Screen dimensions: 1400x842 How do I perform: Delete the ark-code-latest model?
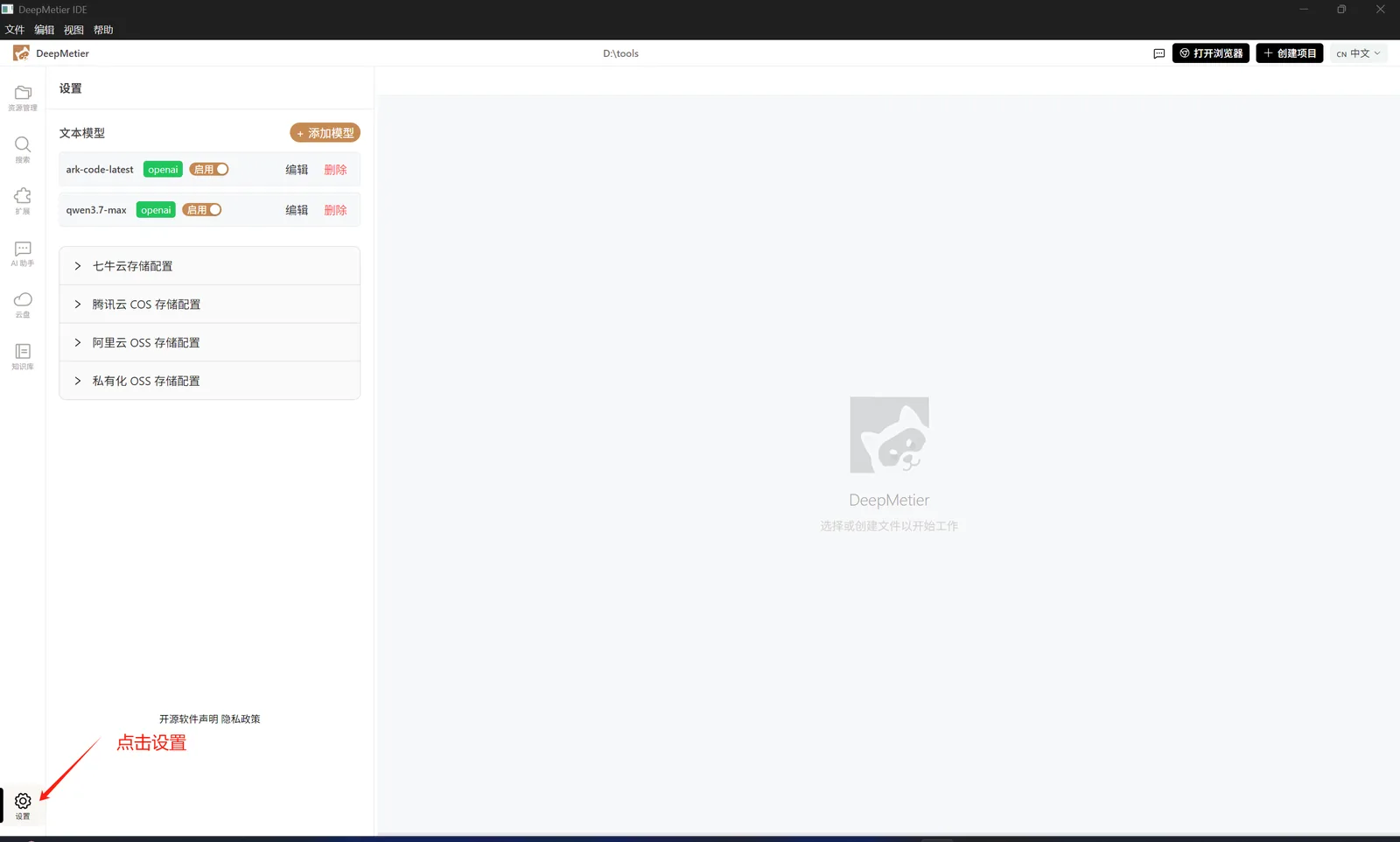coord(336,170)
